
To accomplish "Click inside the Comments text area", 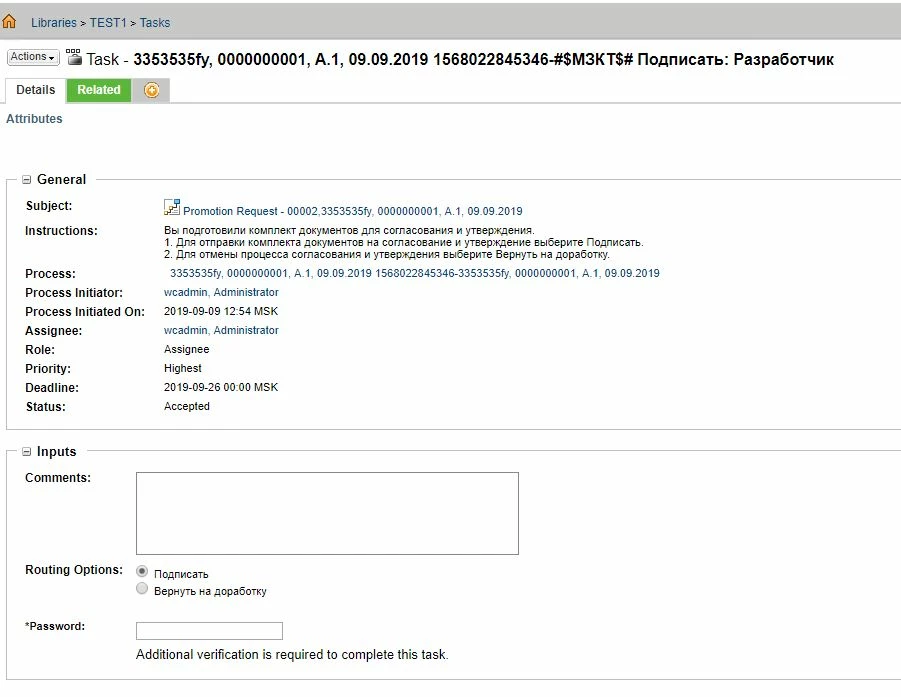I will pos(327,513).
